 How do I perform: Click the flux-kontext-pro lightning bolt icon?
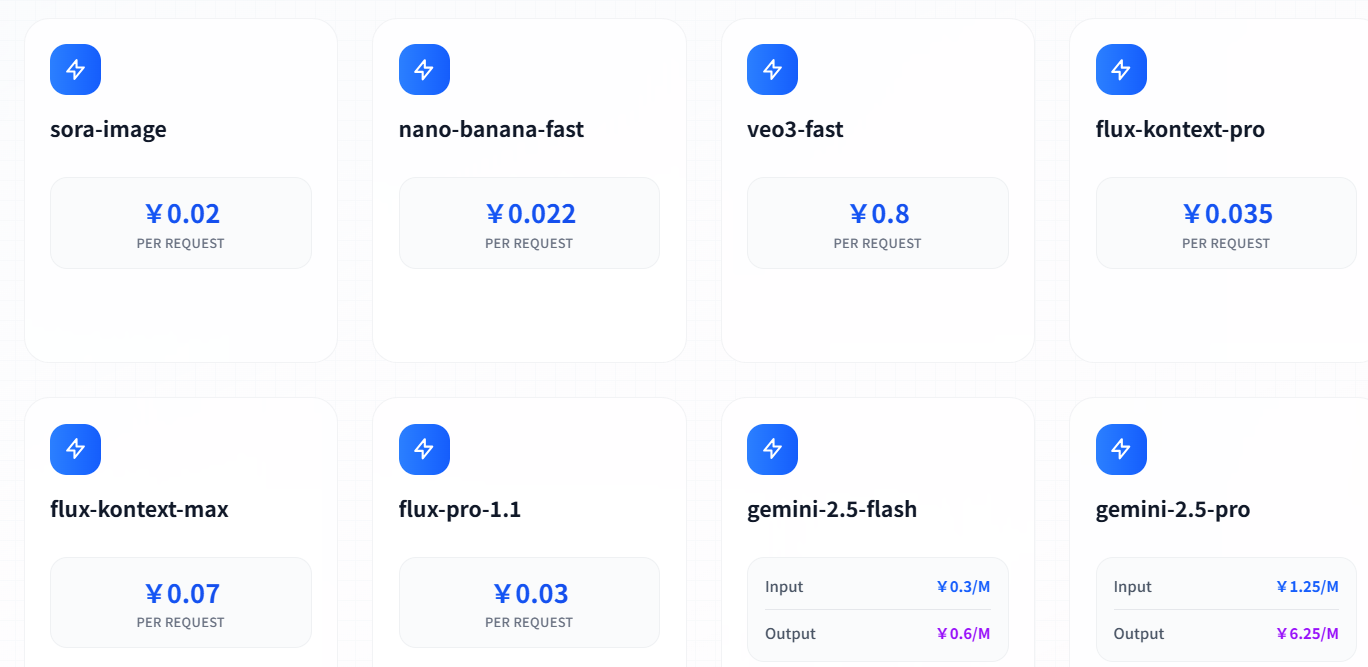coord(1121,70)
